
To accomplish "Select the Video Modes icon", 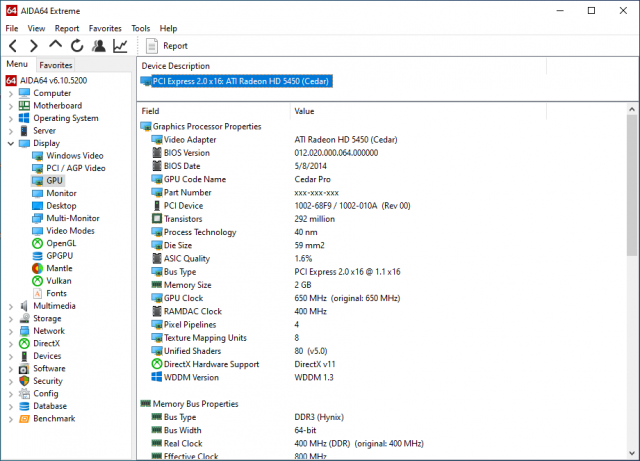I will [x=37, y=231].
